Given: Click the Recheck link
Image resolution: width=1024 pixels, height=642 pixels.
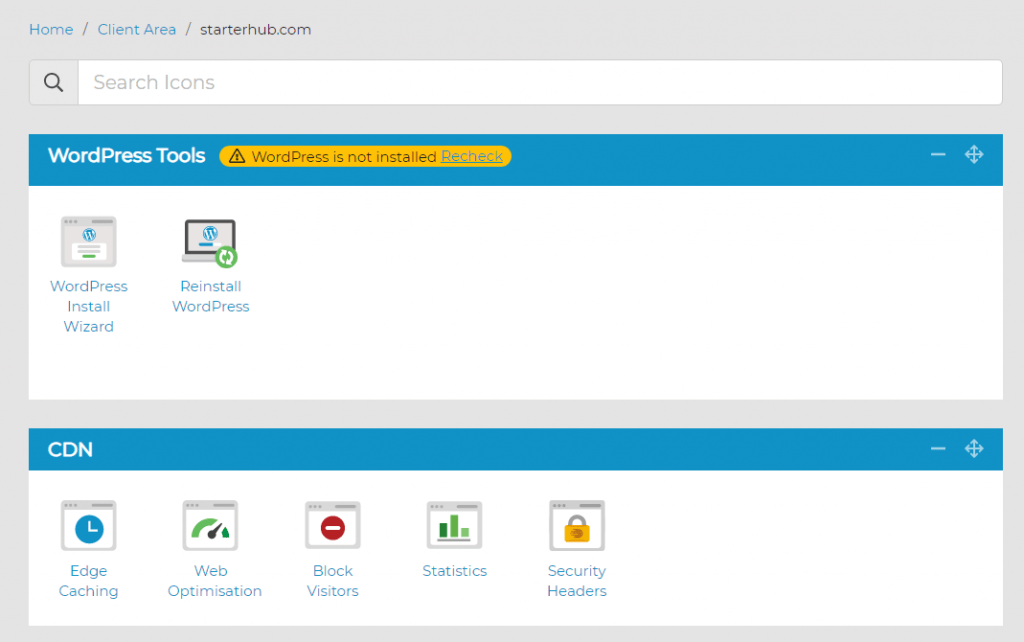Looking at the screenshot, I should [x=472, y=156].
